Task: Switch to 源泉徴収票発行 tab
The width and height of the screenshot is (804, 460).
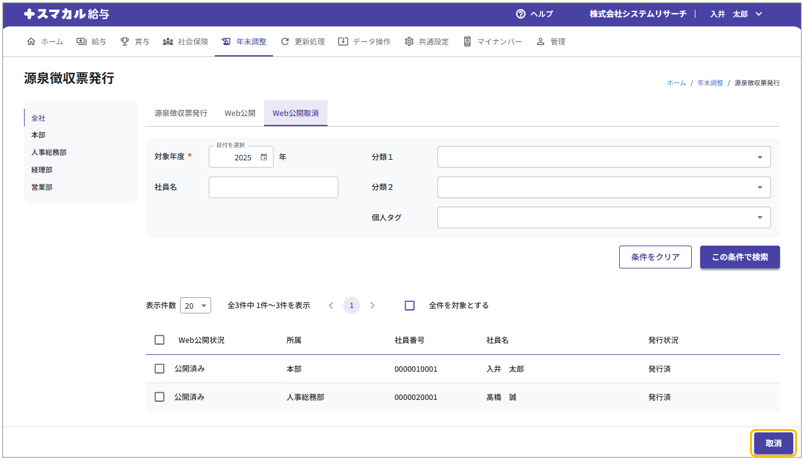Action: [181, 114]
